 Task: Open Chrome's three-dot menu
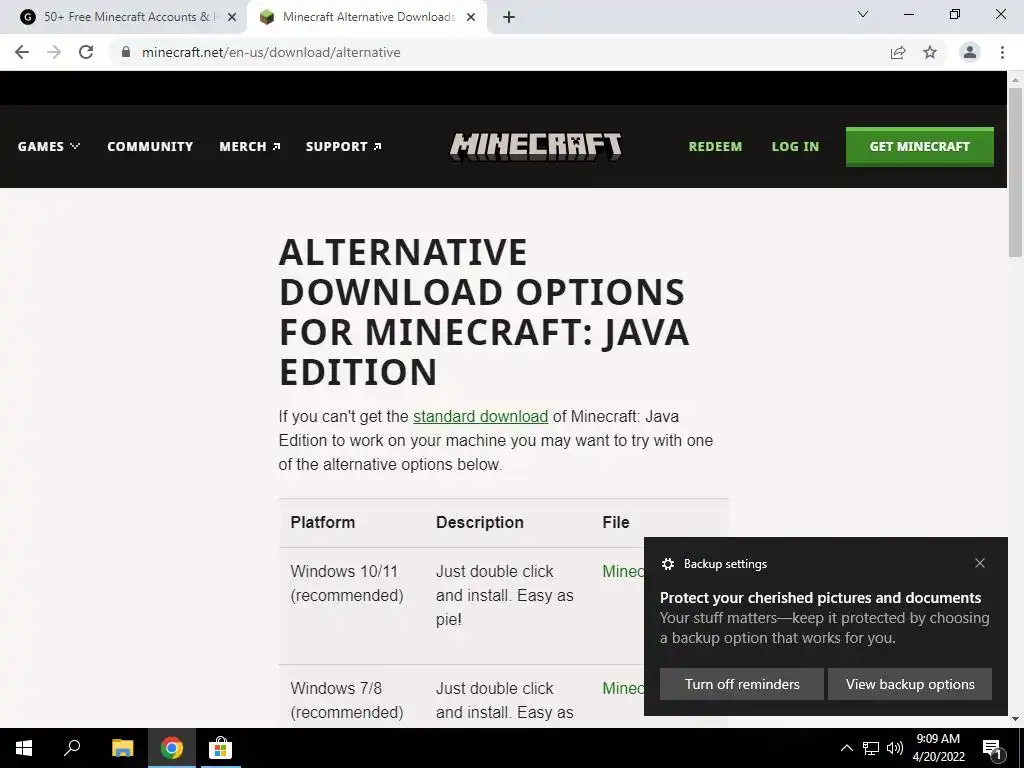point(1002,52)
